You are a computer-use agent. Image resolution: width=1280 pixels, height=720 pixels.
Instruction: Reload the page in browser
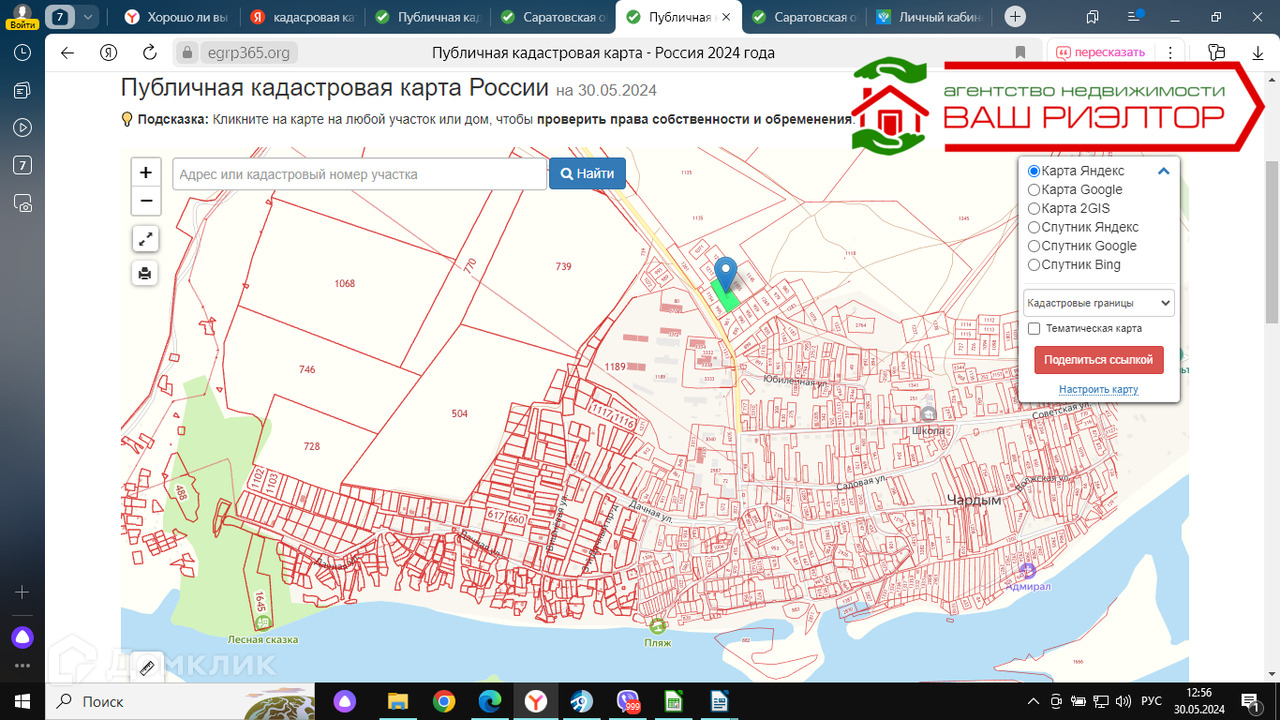[x=150, y=53]
